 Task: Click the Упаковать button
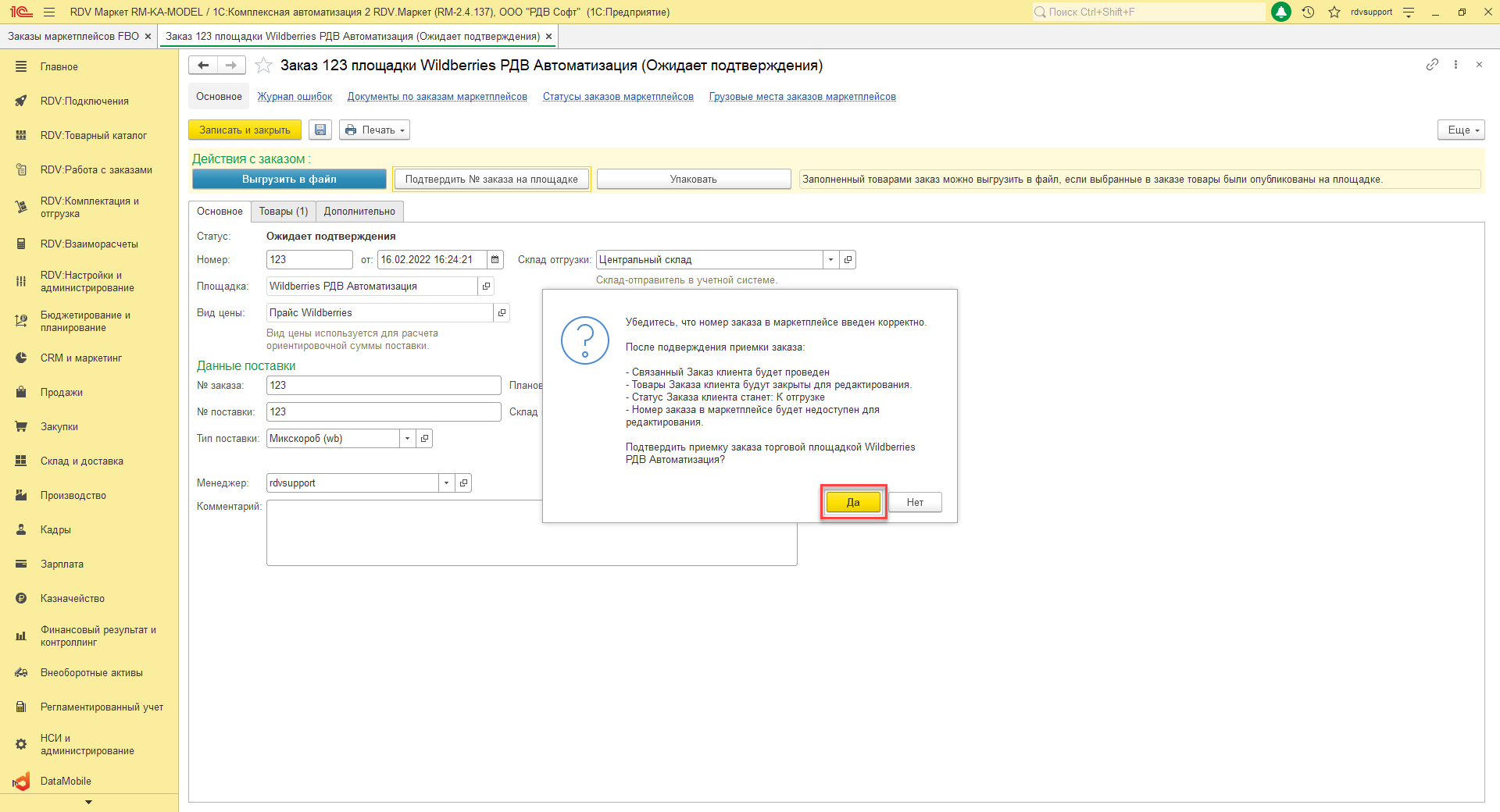pyautogui.click(x=694, y=180)
